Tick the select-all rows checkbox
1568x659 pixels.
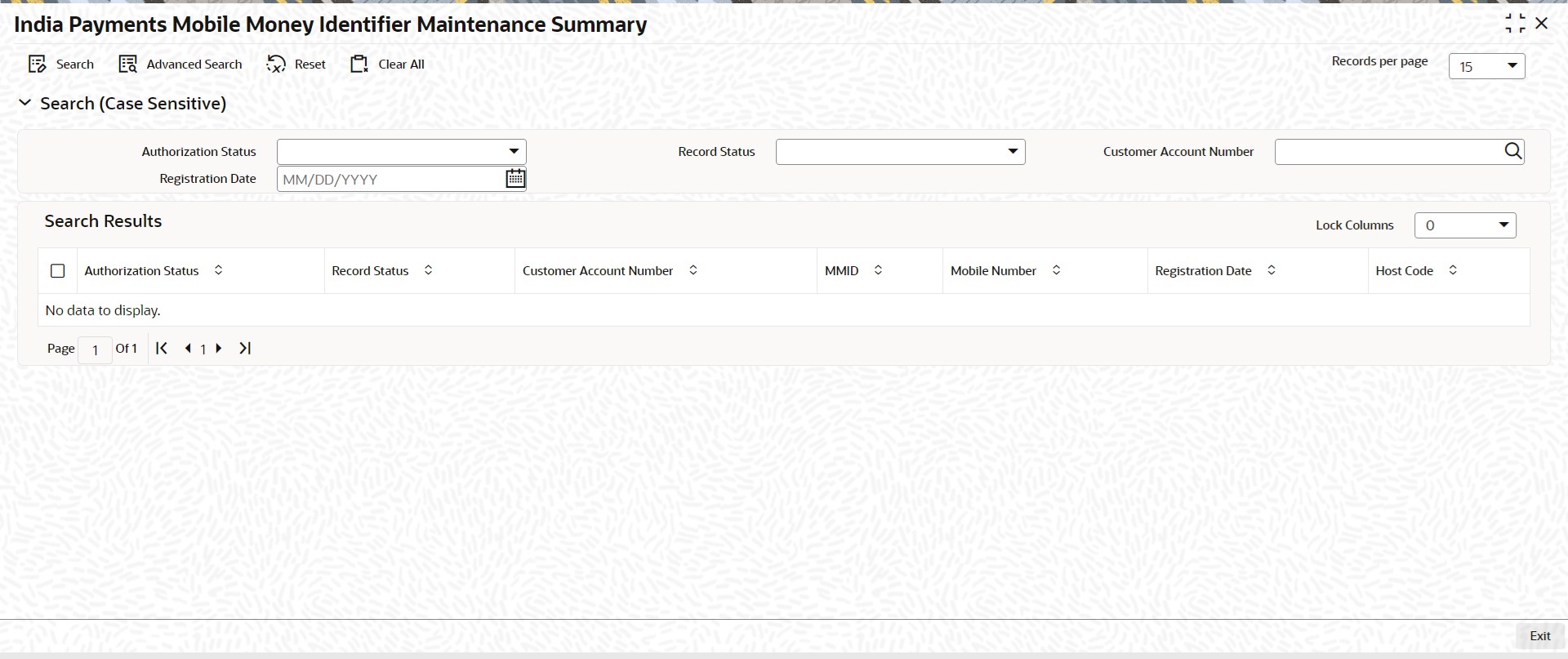(58, 271)
